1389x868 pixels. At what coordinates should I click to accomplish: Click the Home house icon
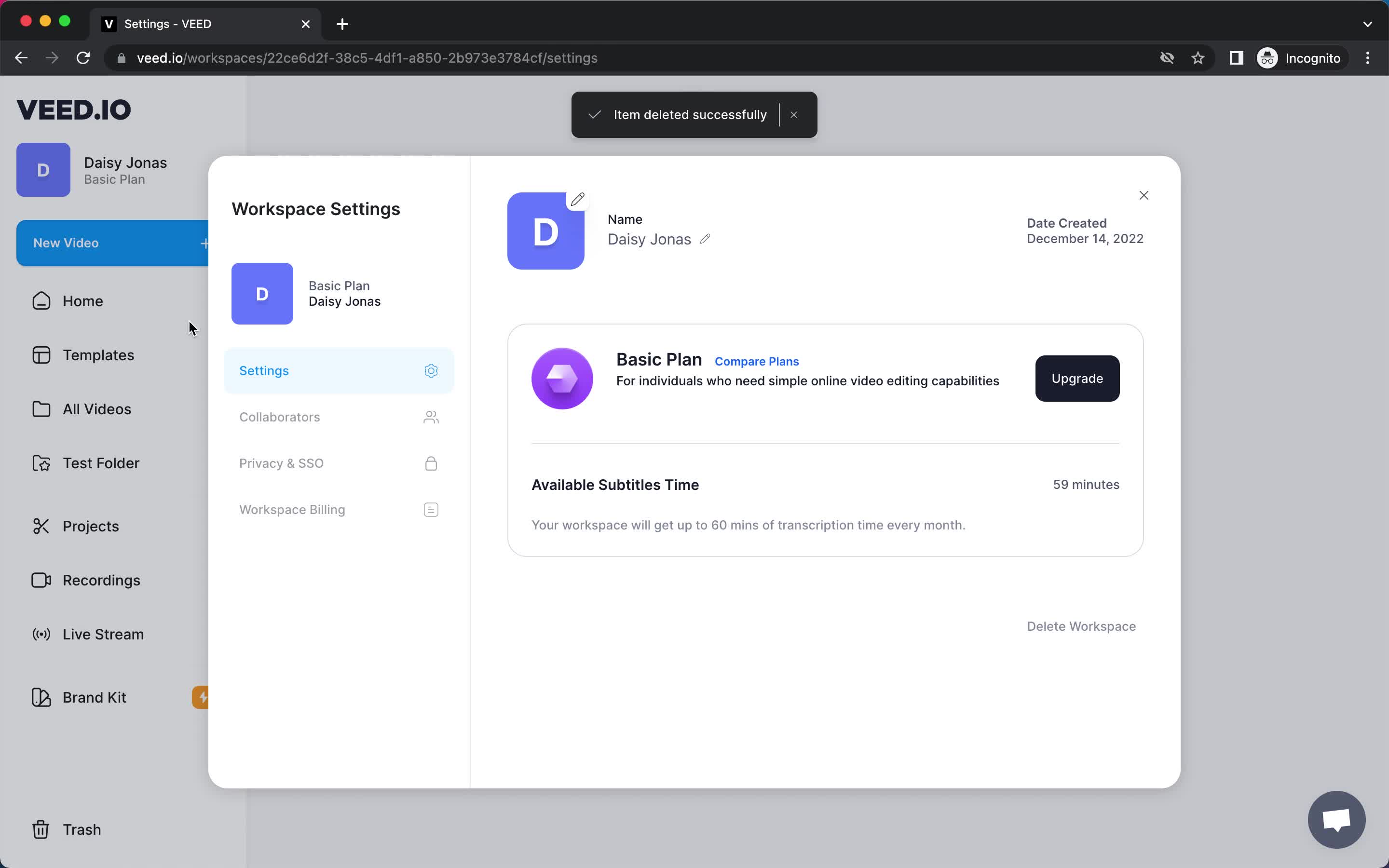tap(41, 301)
